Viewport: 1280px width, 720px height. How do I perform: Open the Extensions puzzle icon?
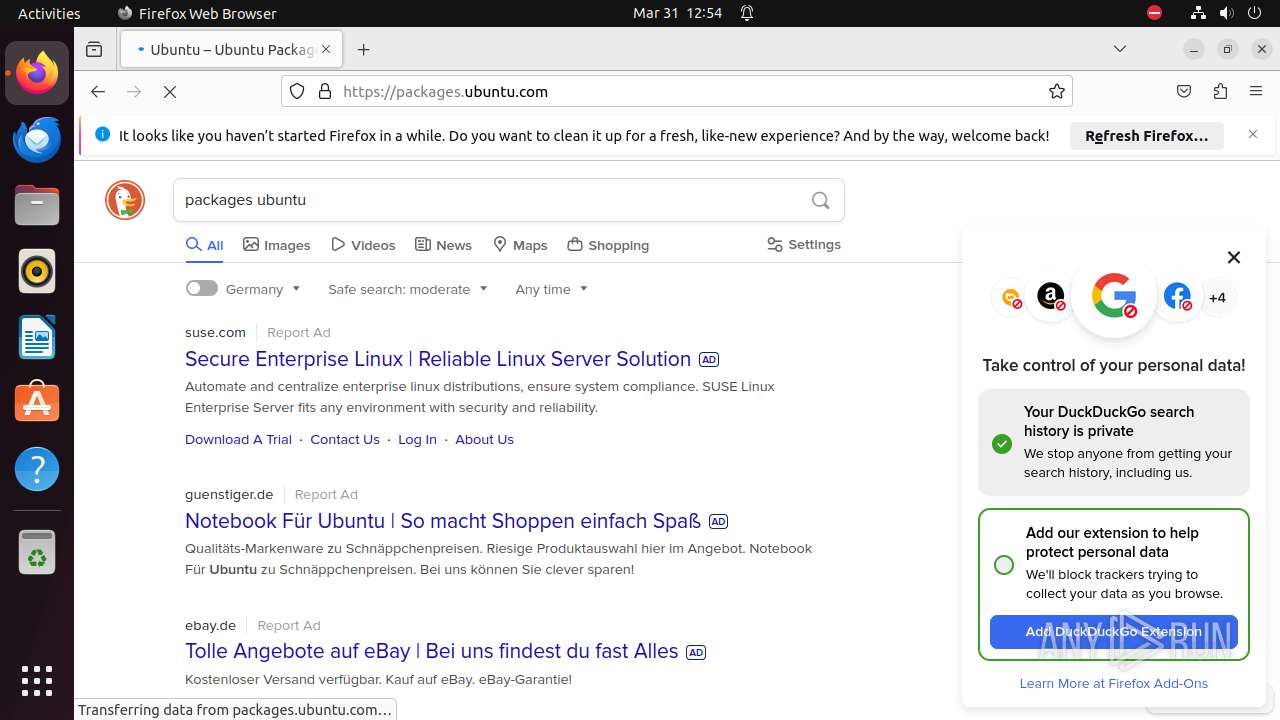click(x=1220, y=91)
